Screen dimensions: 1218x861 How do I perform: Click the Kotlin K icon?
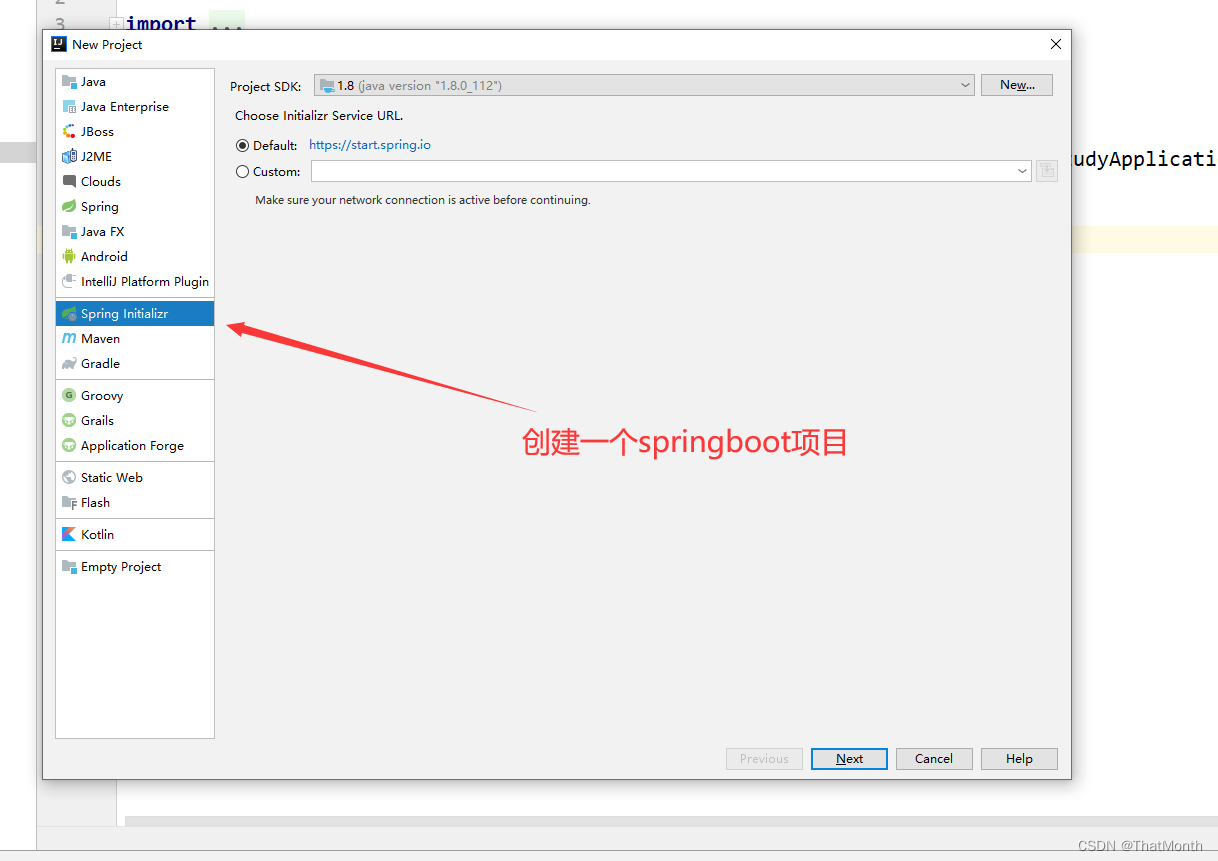point(69,535)
